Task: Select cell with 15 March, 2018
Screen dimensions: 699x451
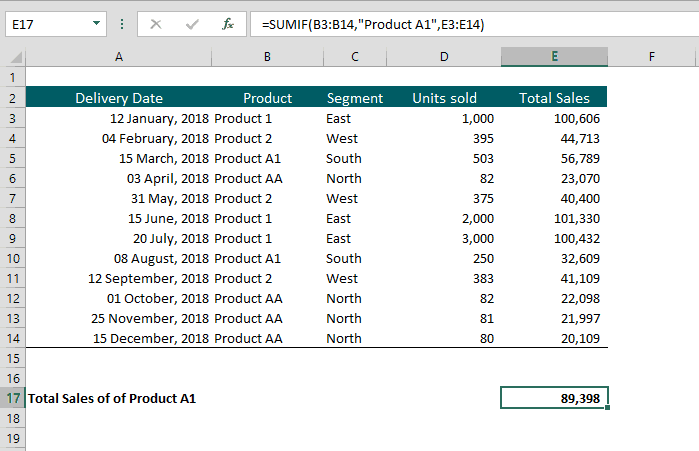Action: point(119,159)
